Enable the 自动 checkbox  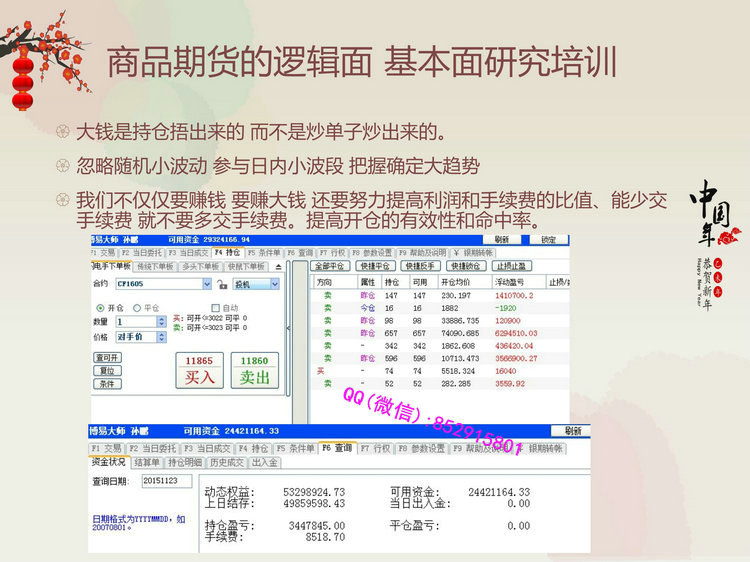(215, 308)
